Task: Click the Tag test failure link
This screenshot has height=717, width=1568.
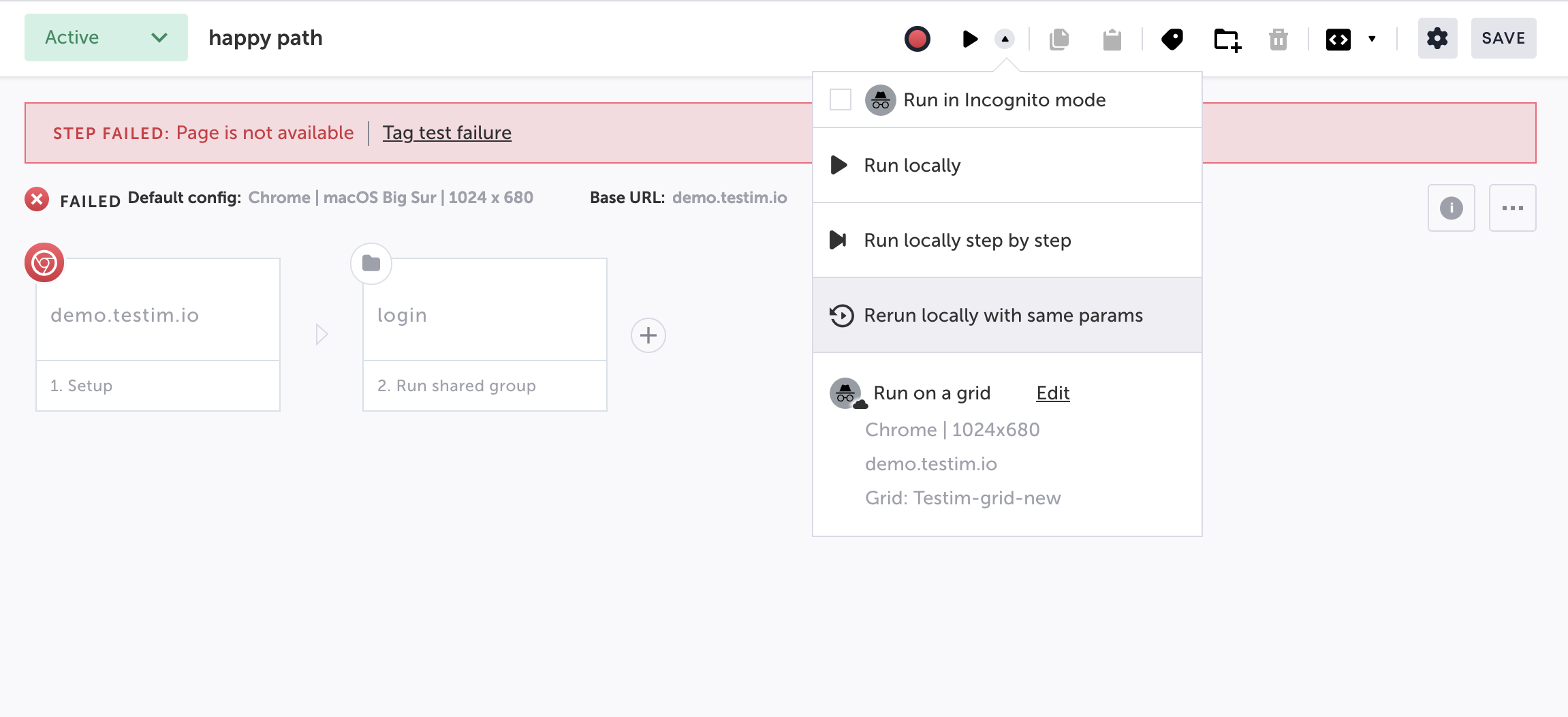Action: (x=447, y=133)
